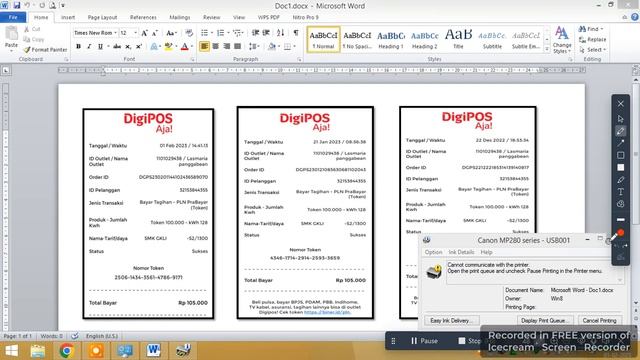Click the Sort icon in Paragraph group
This screenshot has width=640, height=360.
(280, 33)
